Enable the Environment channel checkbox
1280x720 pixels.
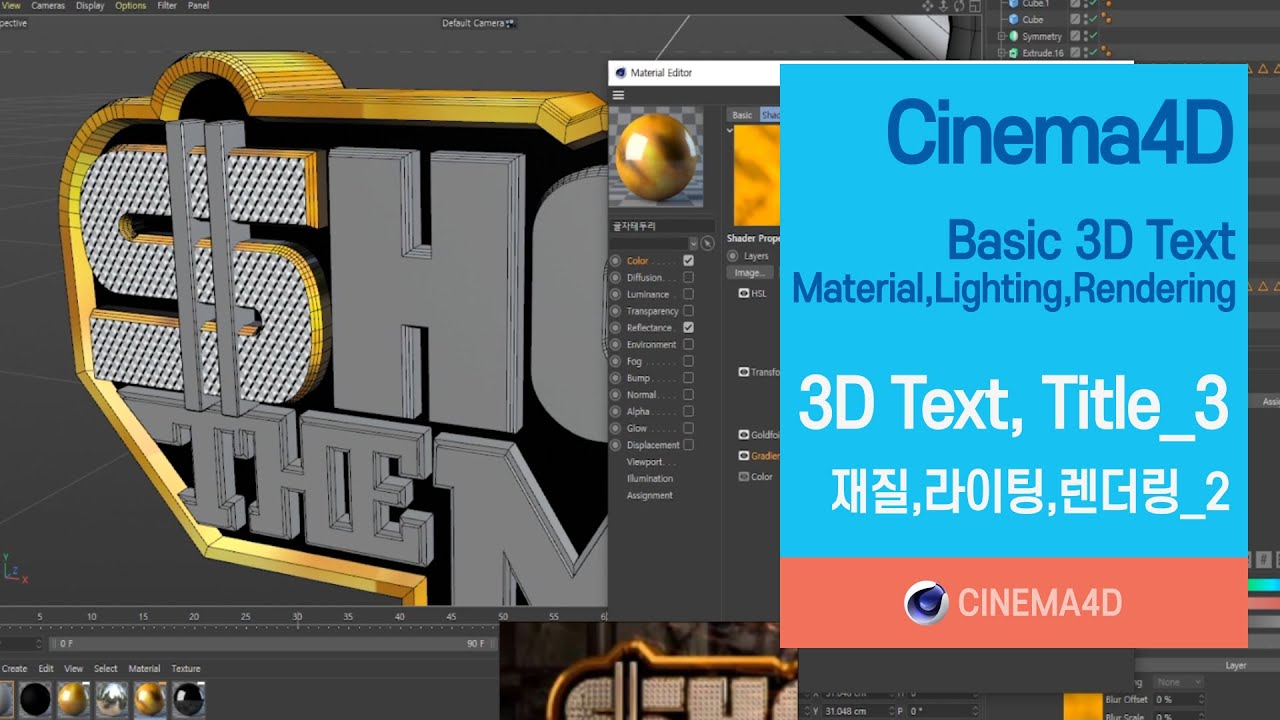pos(688,345)
